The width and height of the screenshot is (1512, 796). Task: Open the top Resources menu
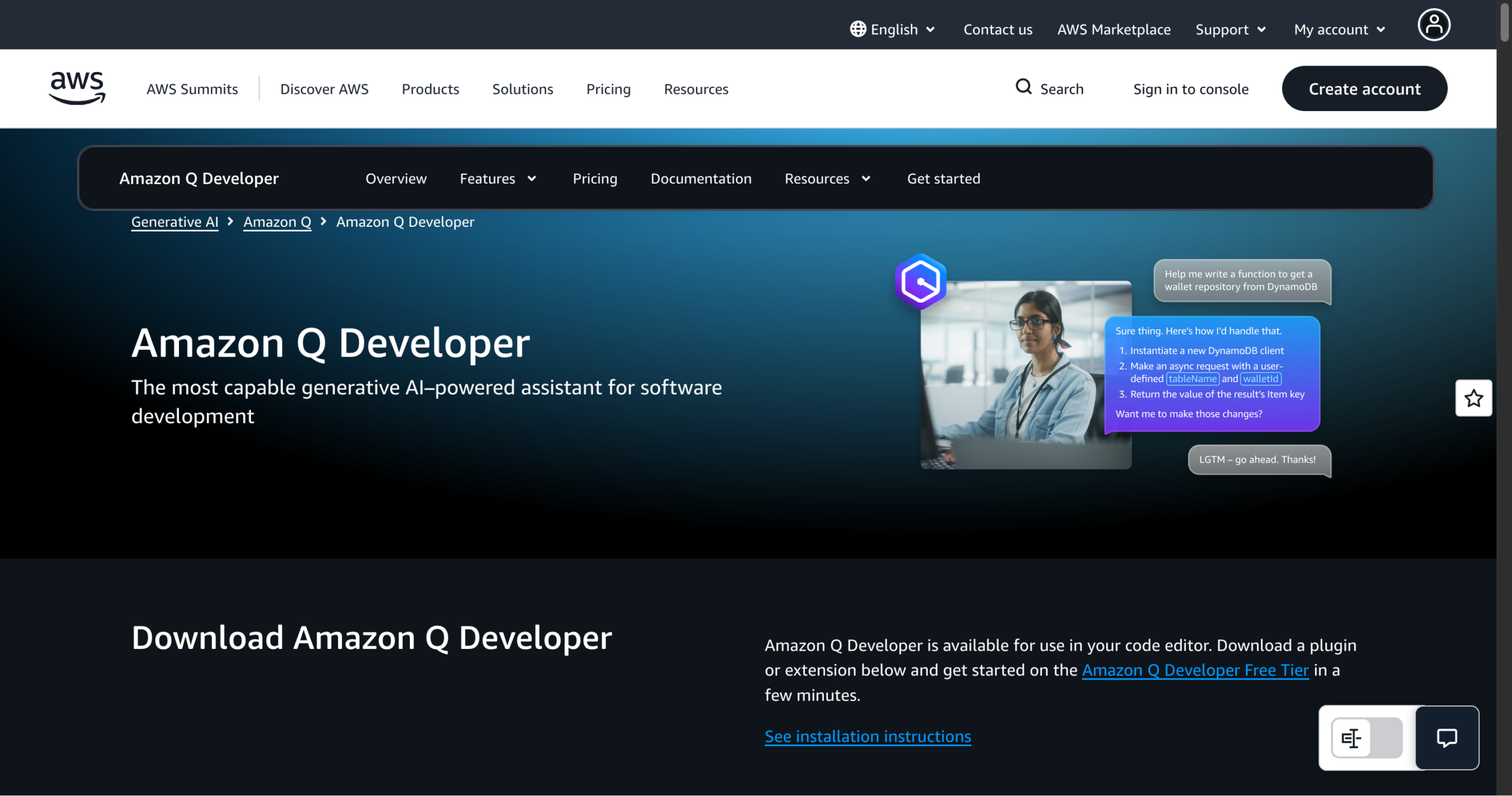(696, 89)
